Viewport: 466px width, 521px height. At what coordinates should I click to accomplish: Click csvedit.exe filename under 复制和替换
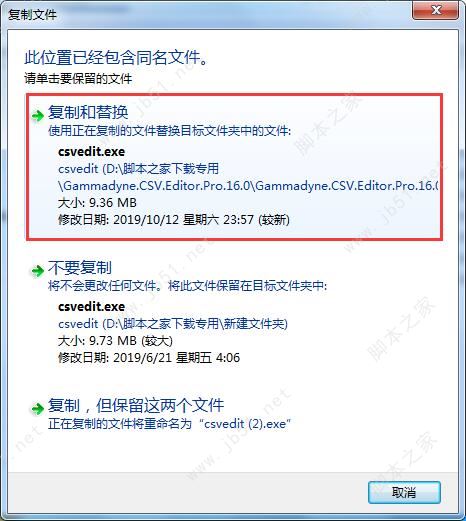pyautogui.click(x=91, y=152)
